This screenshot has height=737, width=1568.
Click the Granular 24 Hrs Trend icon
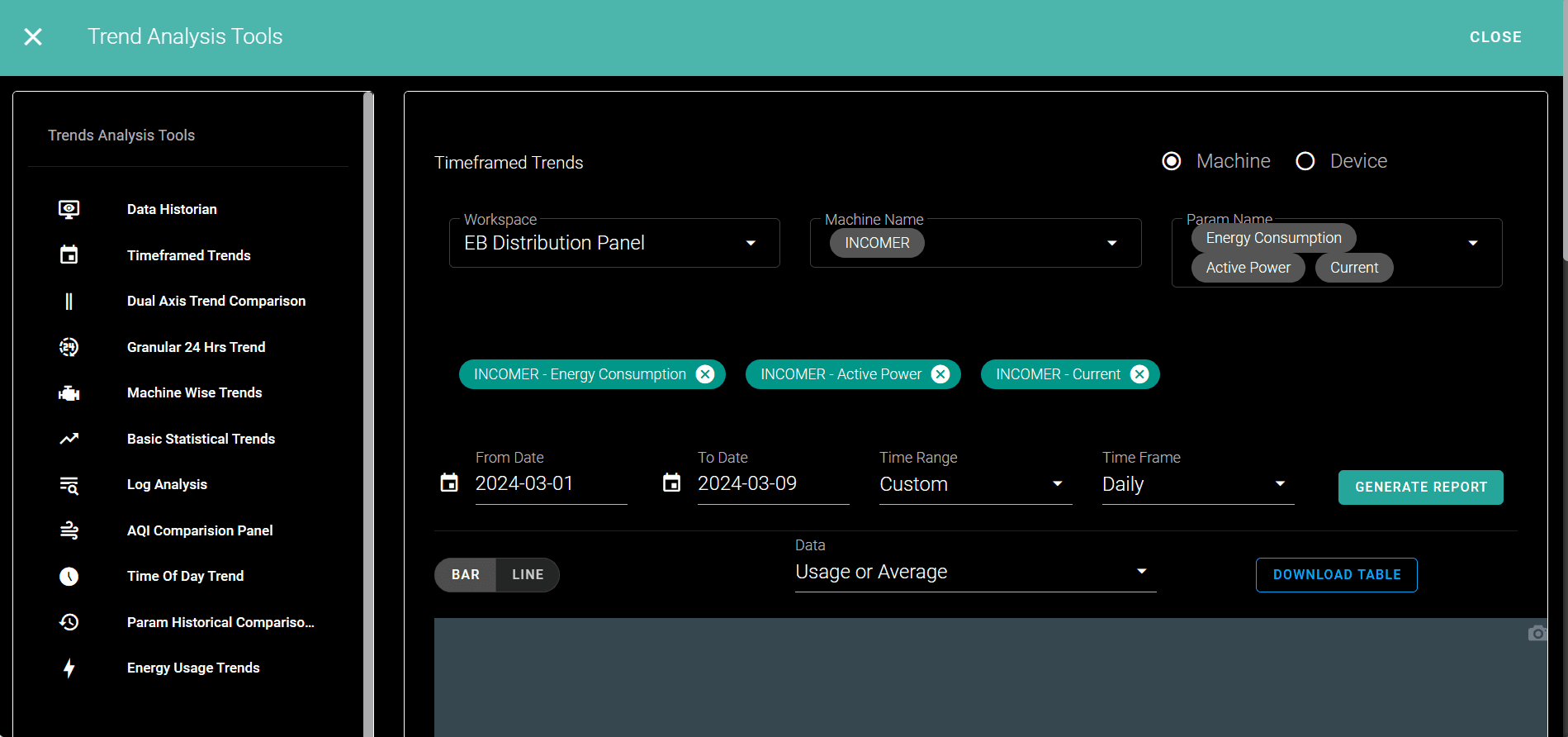69,347
